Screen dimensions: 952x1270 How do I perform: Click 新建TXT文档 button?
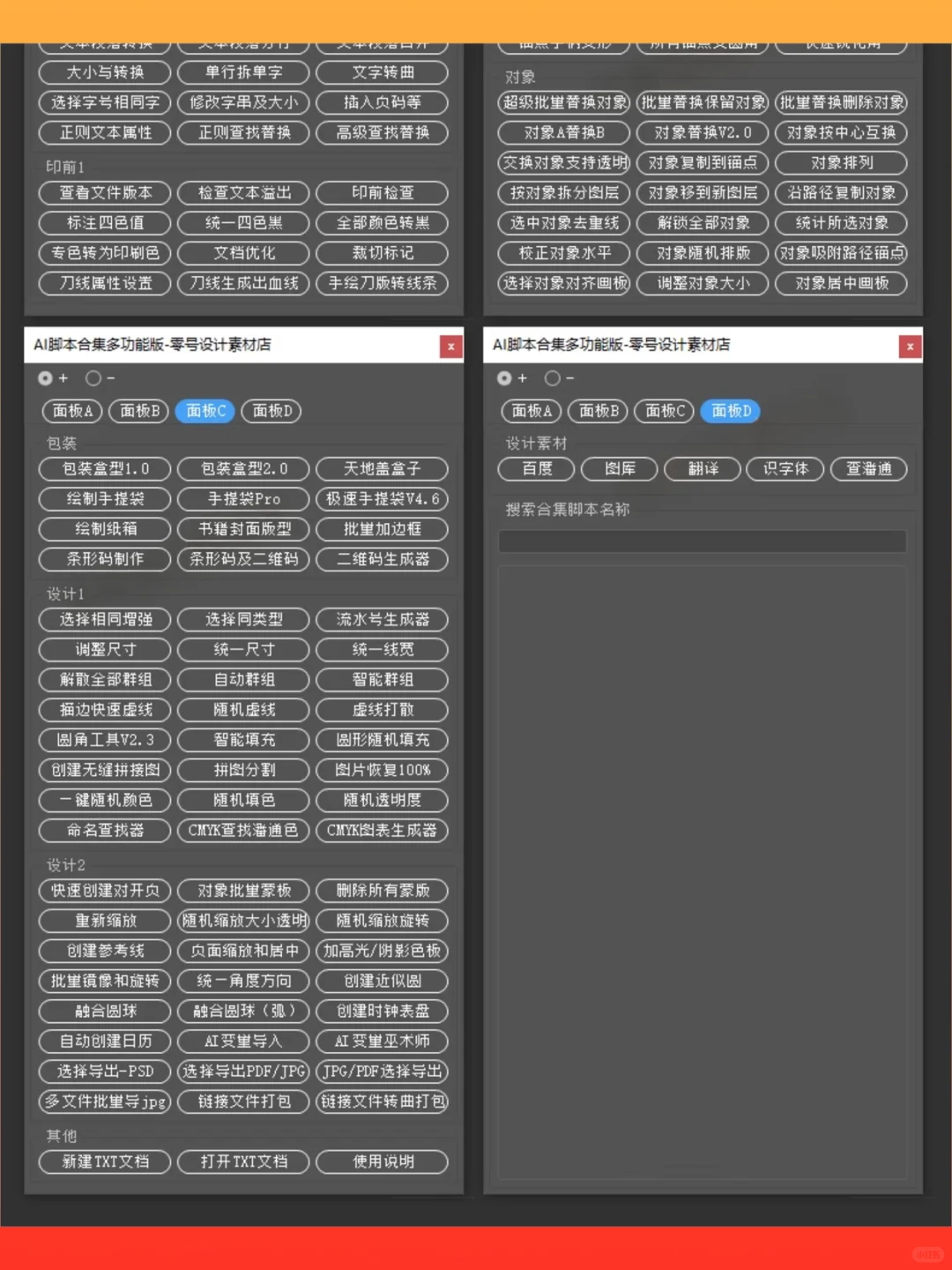click(x=105, y=1162)
